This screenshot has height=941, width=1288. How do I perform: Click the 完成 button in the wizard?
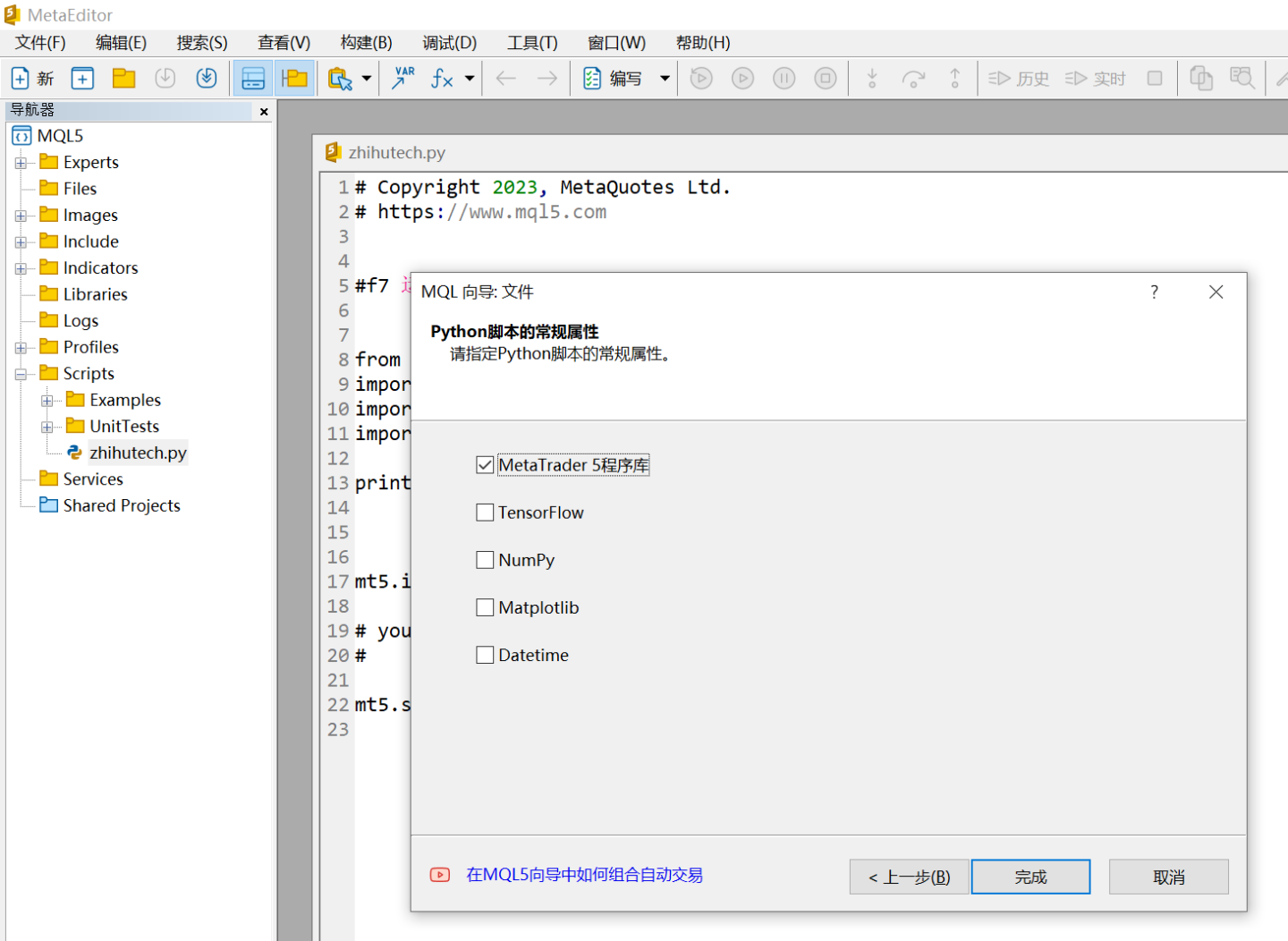click(x=1030, y=876)
